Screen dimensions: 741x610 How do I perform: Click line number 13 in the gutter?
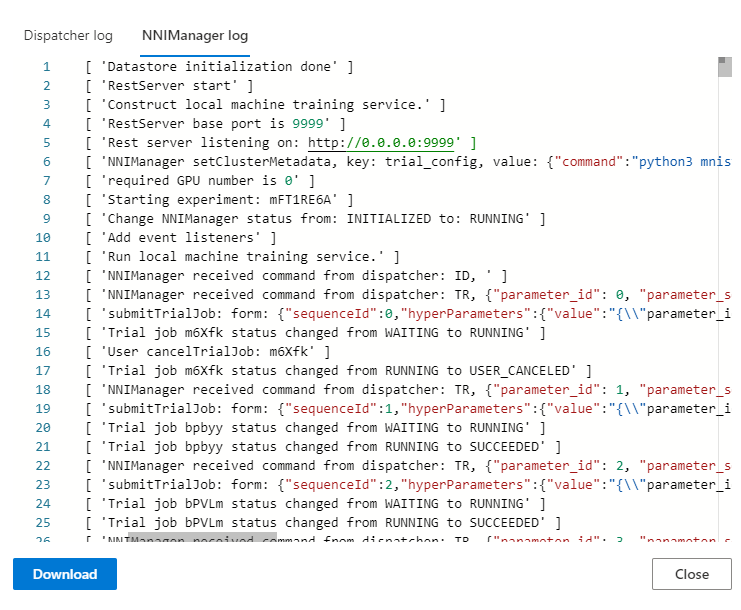(x=42, y=295)
